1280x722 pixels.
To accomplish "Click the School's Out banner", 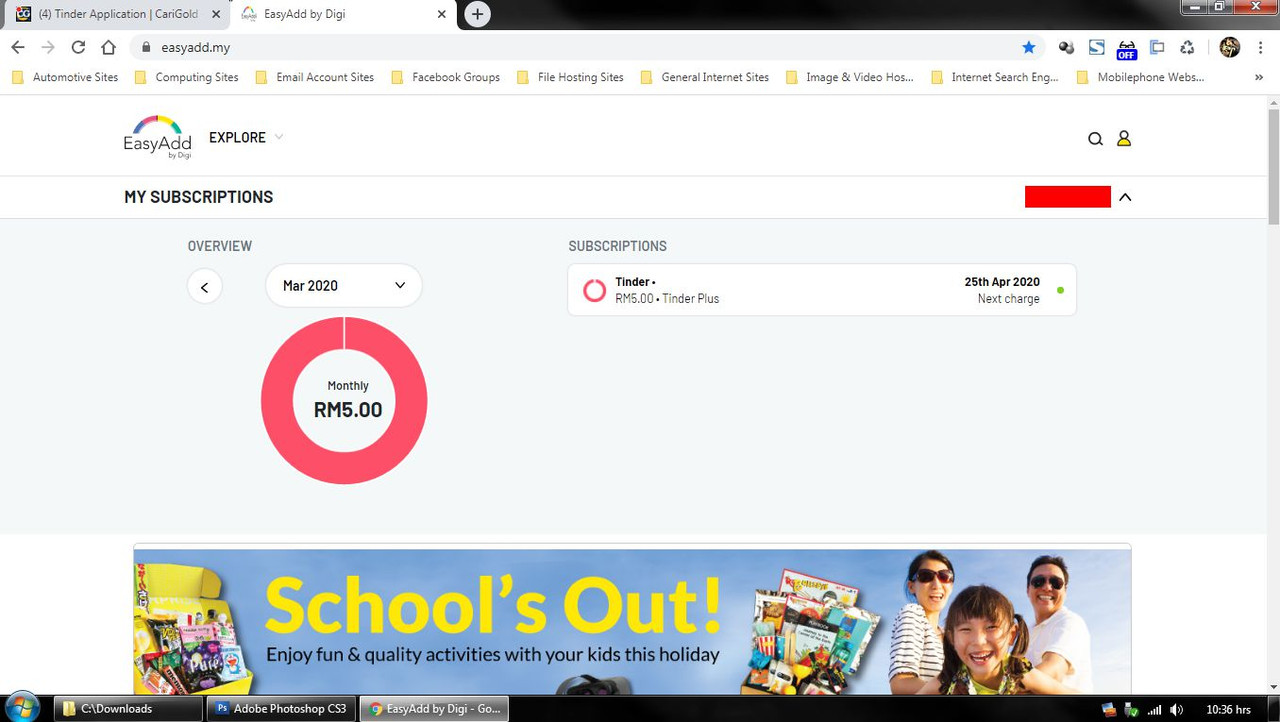I will [x=632, y=620].
